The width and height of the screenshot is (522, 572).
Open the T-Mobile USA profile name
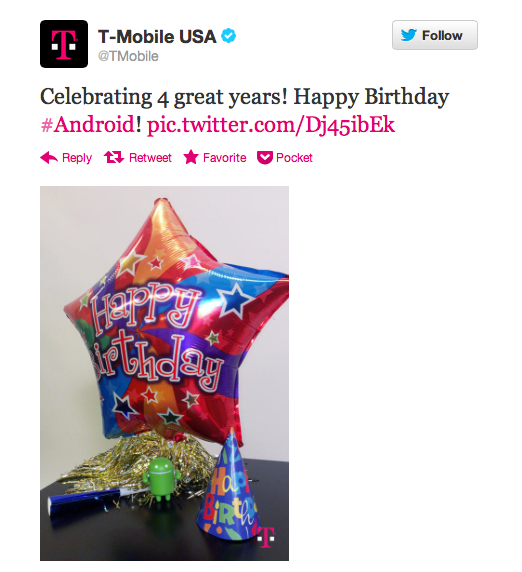pos(157,36)
